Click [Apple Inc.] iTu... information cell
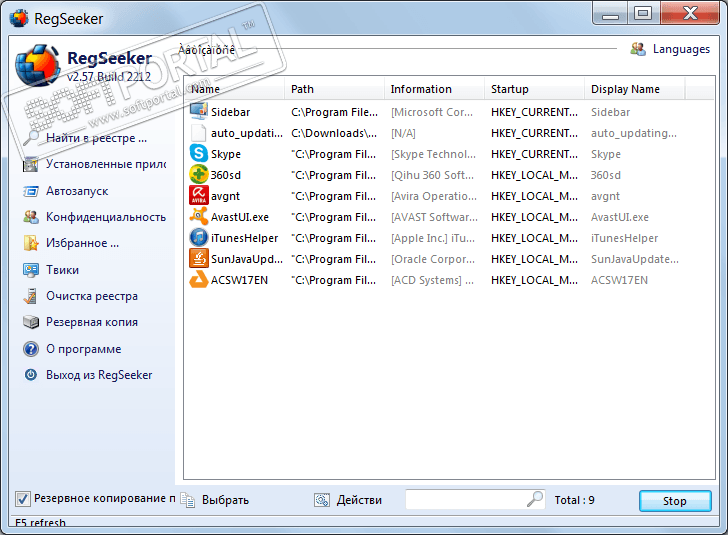Viewport: 728px width, 535px height. pos(433,238)
